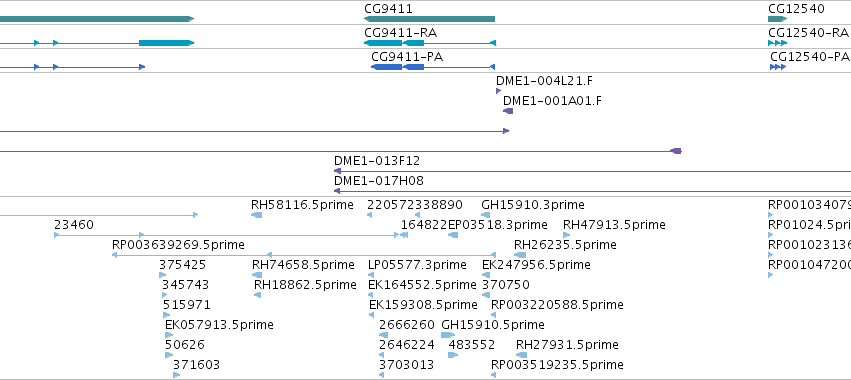
Task: Select the DME1-004L21.F arrow marker
Action: click(x=499, y=91)
